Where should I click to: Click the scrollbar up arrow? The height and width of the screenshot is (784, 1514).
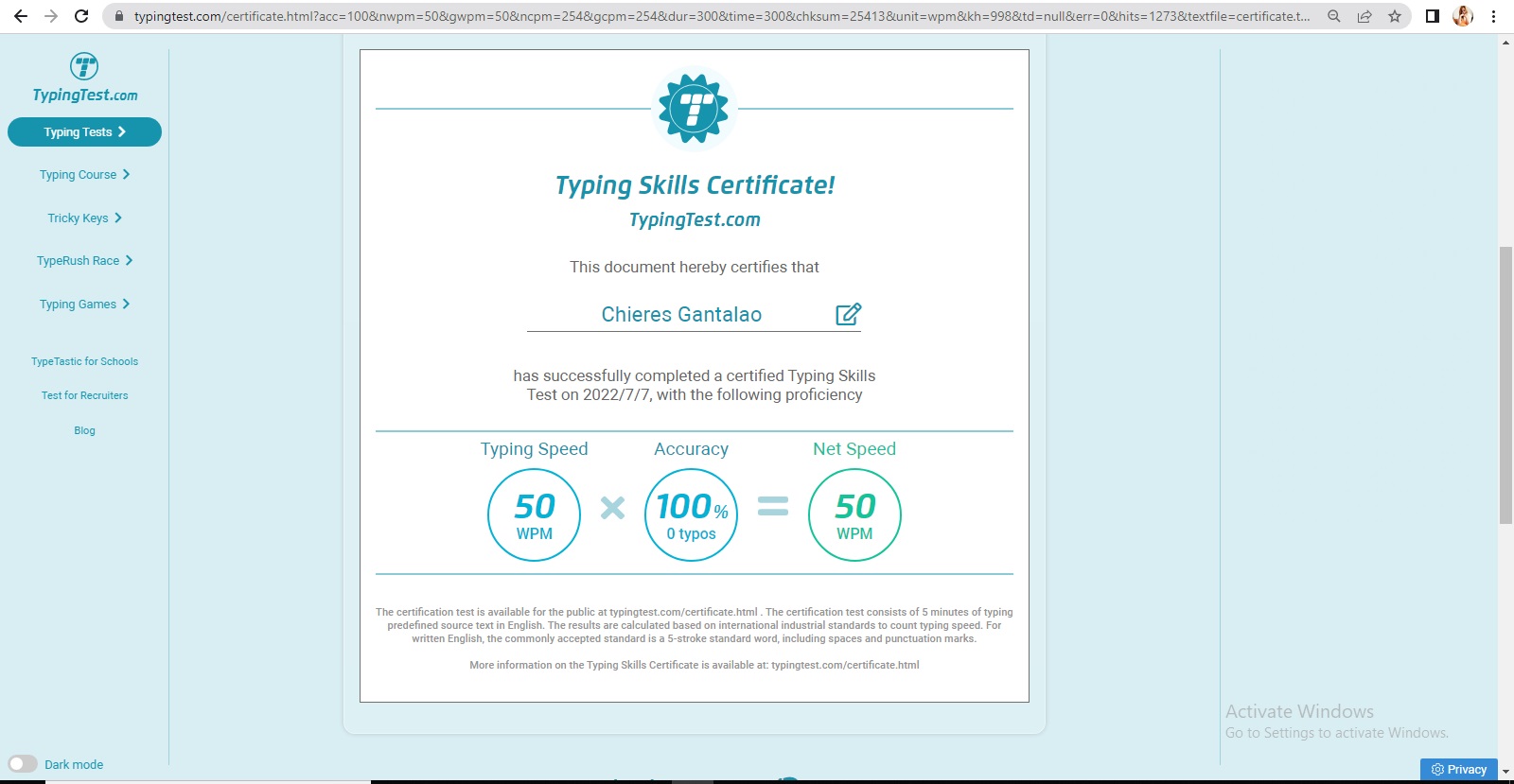click(x=1505, y=44)
